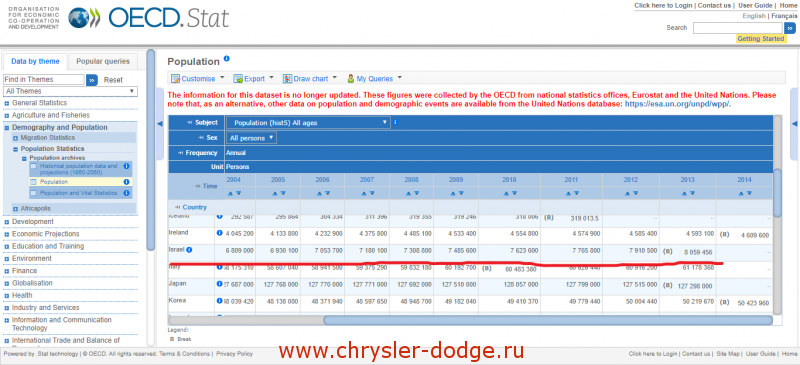Sort 2004 column ascending
The width and height of the screenshot is (800, 365).
point(230,193)
